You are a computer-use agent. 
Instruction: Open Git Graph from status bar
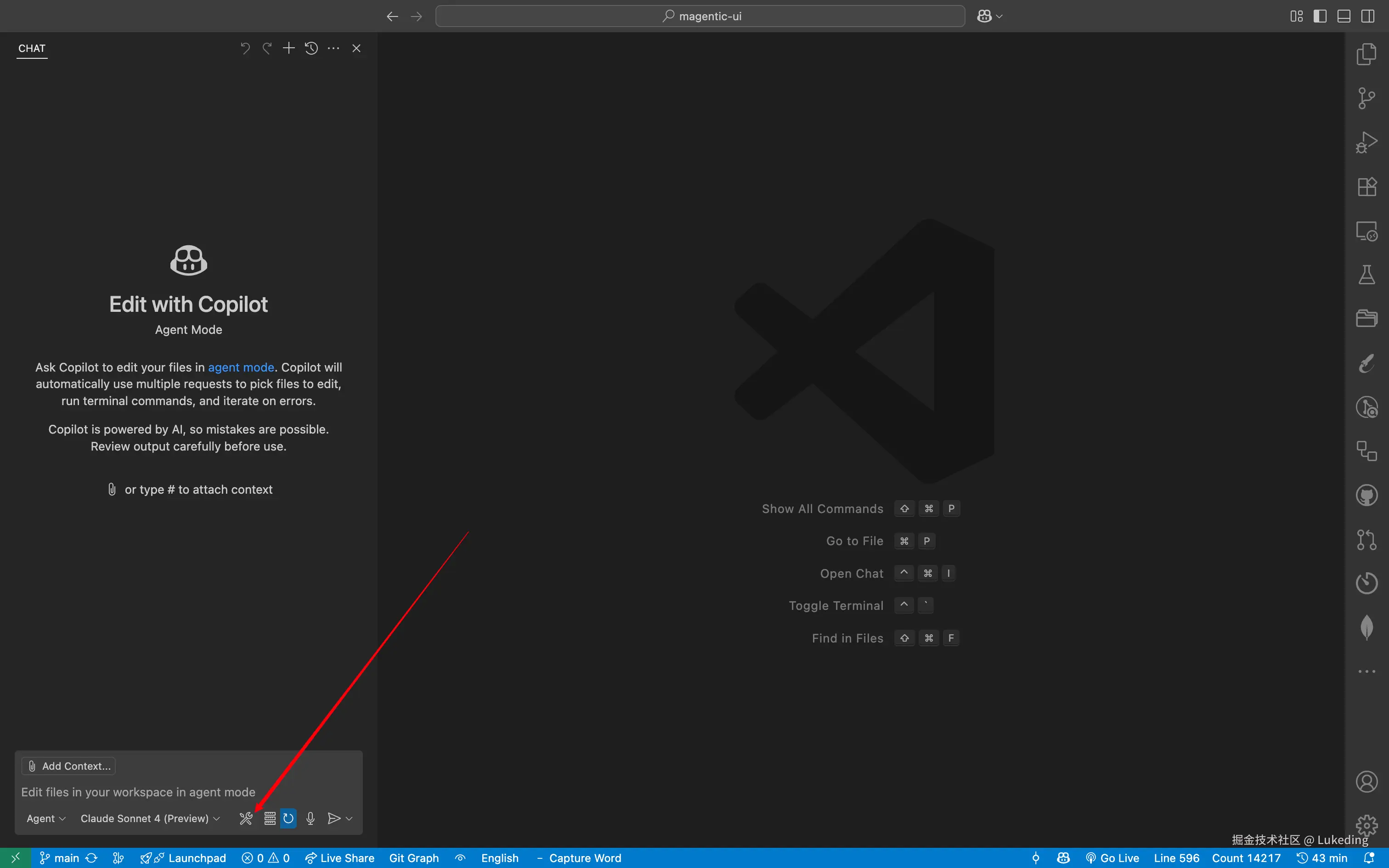coord(414,858)
